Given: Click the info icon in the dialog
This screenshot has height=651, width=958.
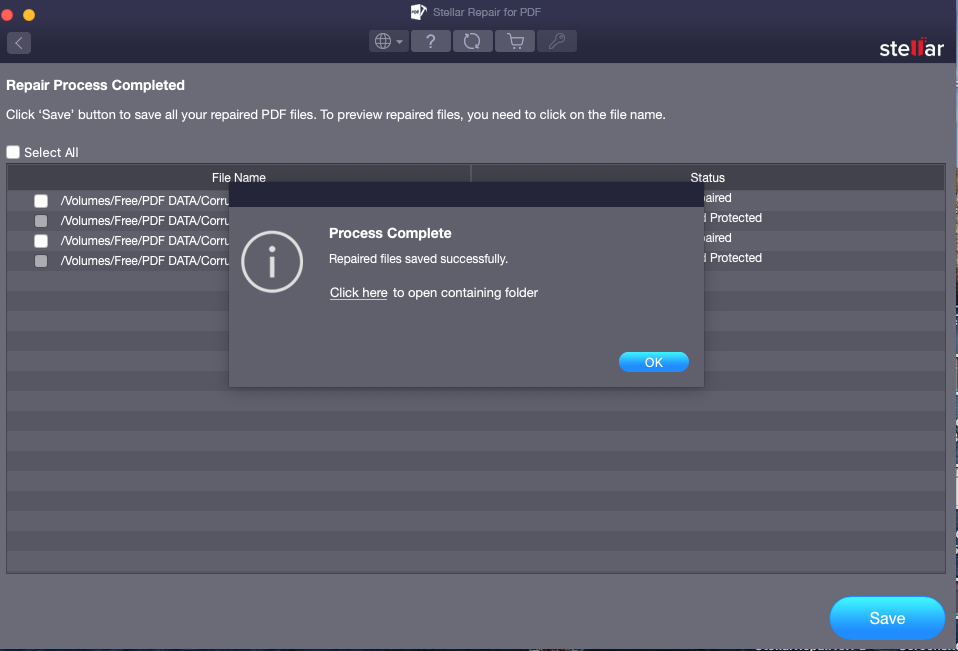Looking at the screenshot, I should coord(271,262).
